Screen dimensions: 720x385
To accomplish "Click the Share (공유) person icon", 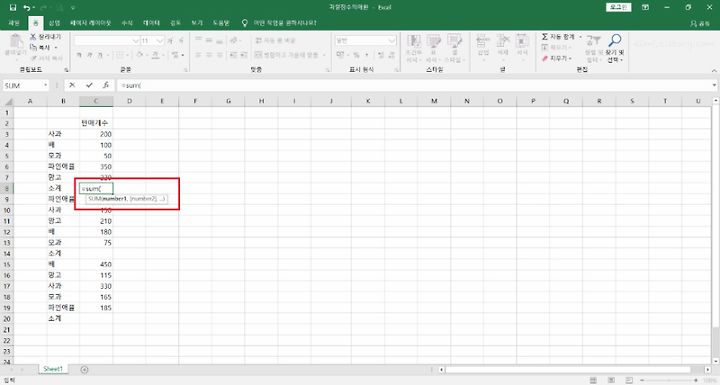I will click(x=693, y=23).
